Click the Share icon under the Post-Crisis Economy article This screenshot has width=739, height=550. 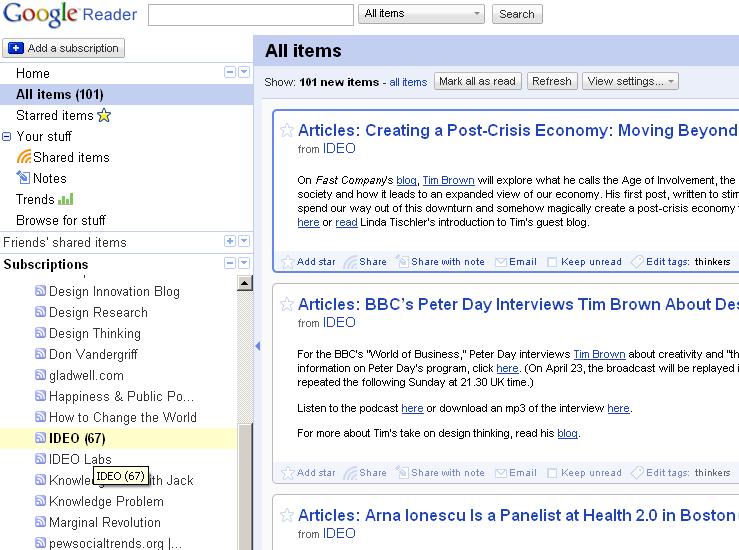click(x=350, y=262)
